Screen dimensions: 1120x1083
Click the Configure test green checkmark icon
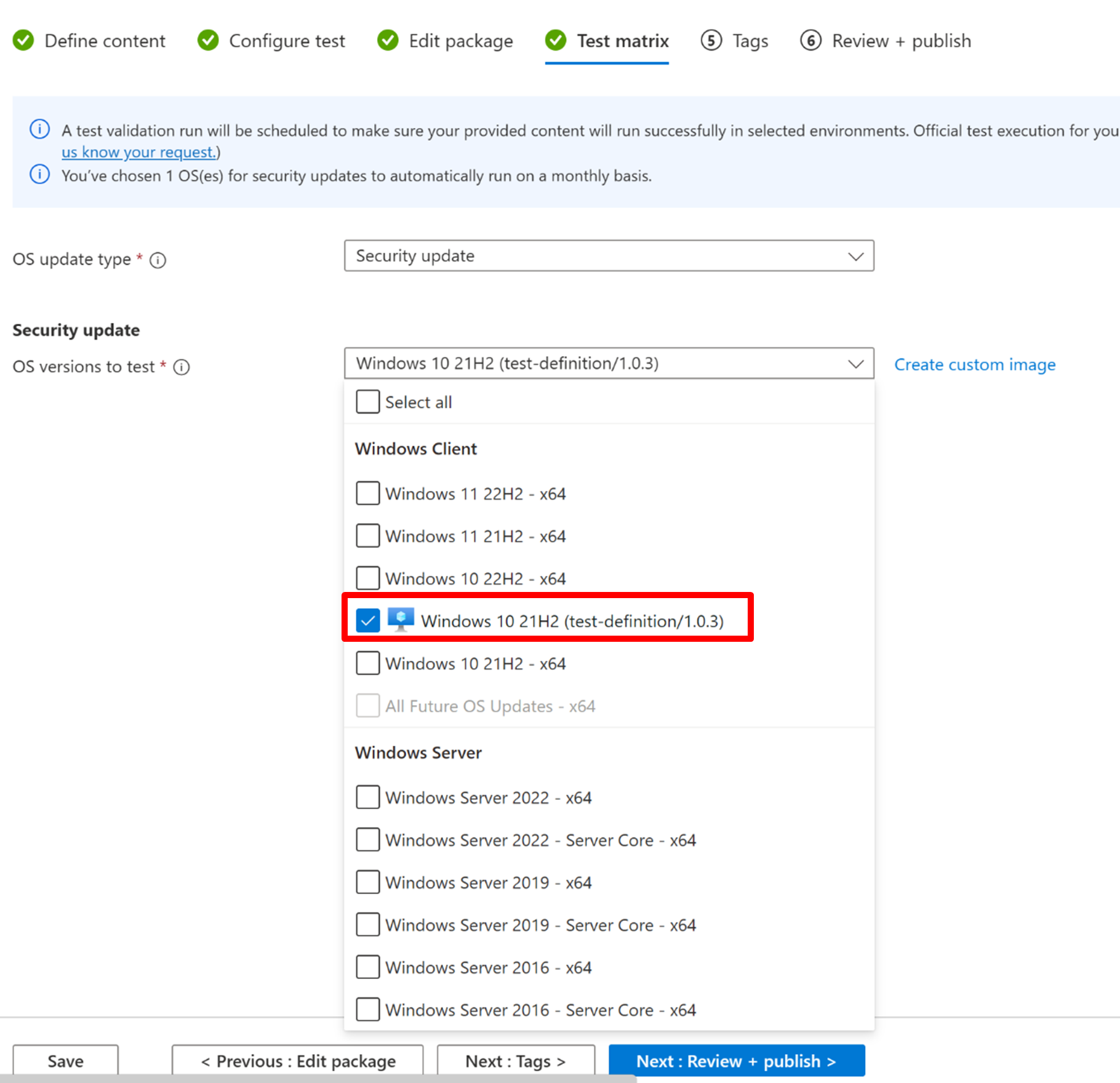[208, 41]
